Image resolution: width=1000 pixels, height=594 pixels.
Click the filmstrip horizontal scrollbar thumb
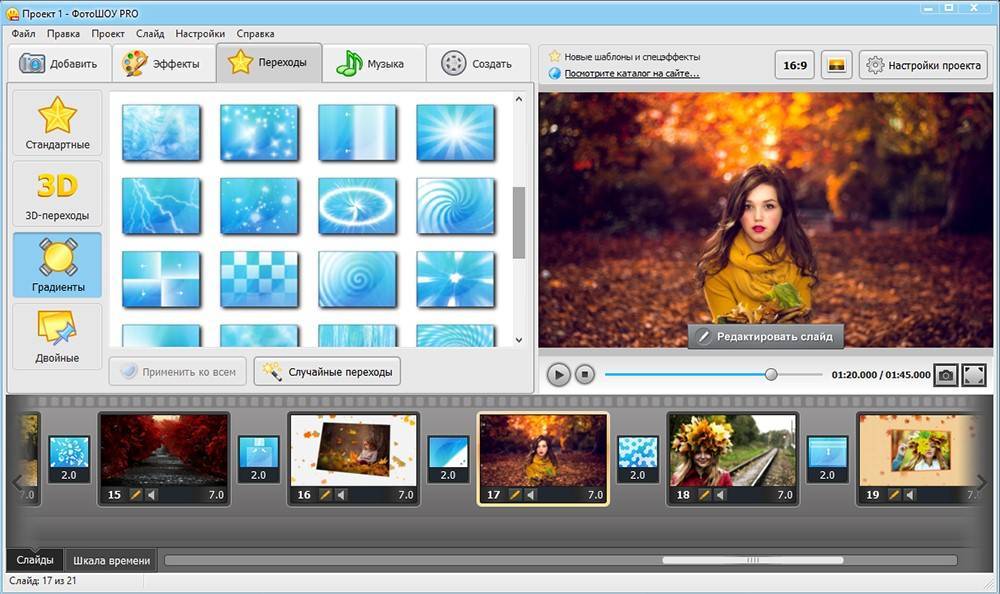753,560
